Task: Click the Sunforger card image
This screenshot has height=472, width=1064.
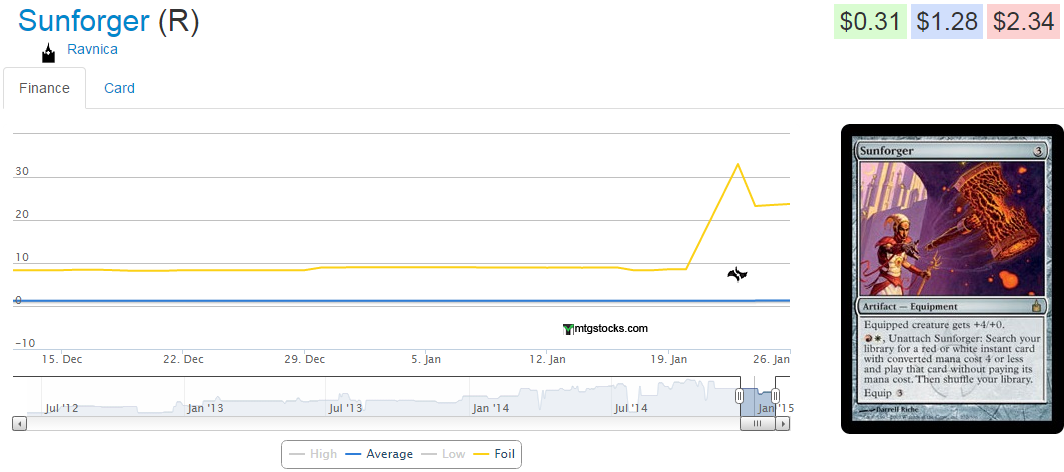Action: tap(951, 279)
